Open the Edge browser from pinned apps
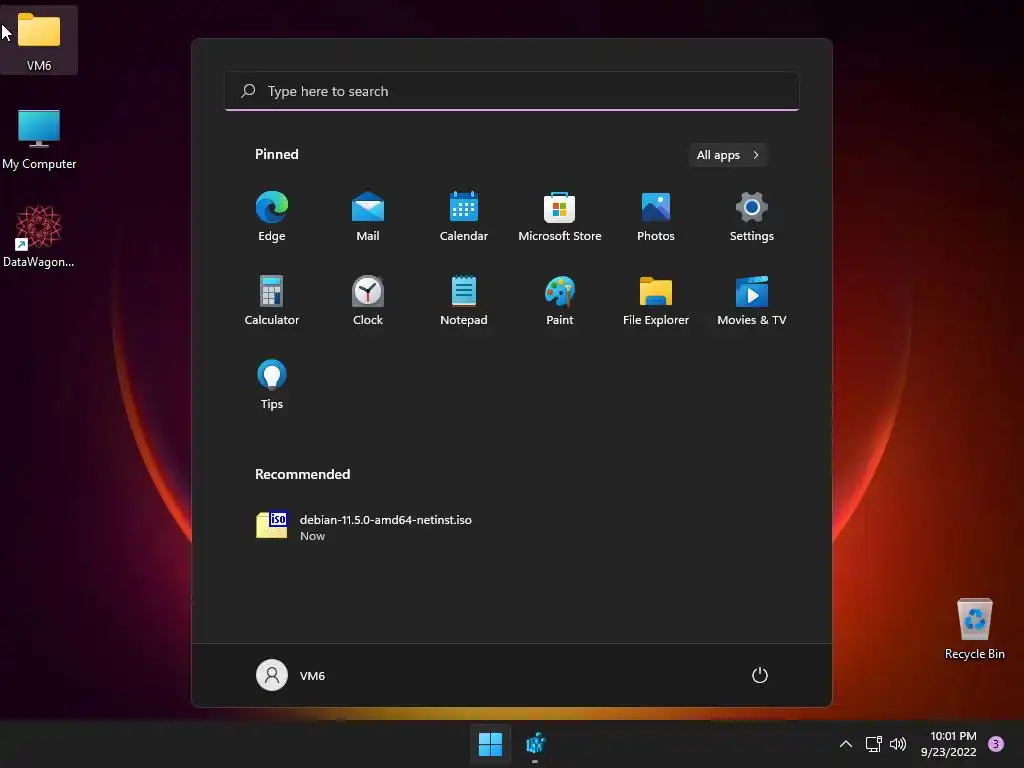The width and height of the screenshot is (1024, 768). pyautogui.click(x=272, y=216)
